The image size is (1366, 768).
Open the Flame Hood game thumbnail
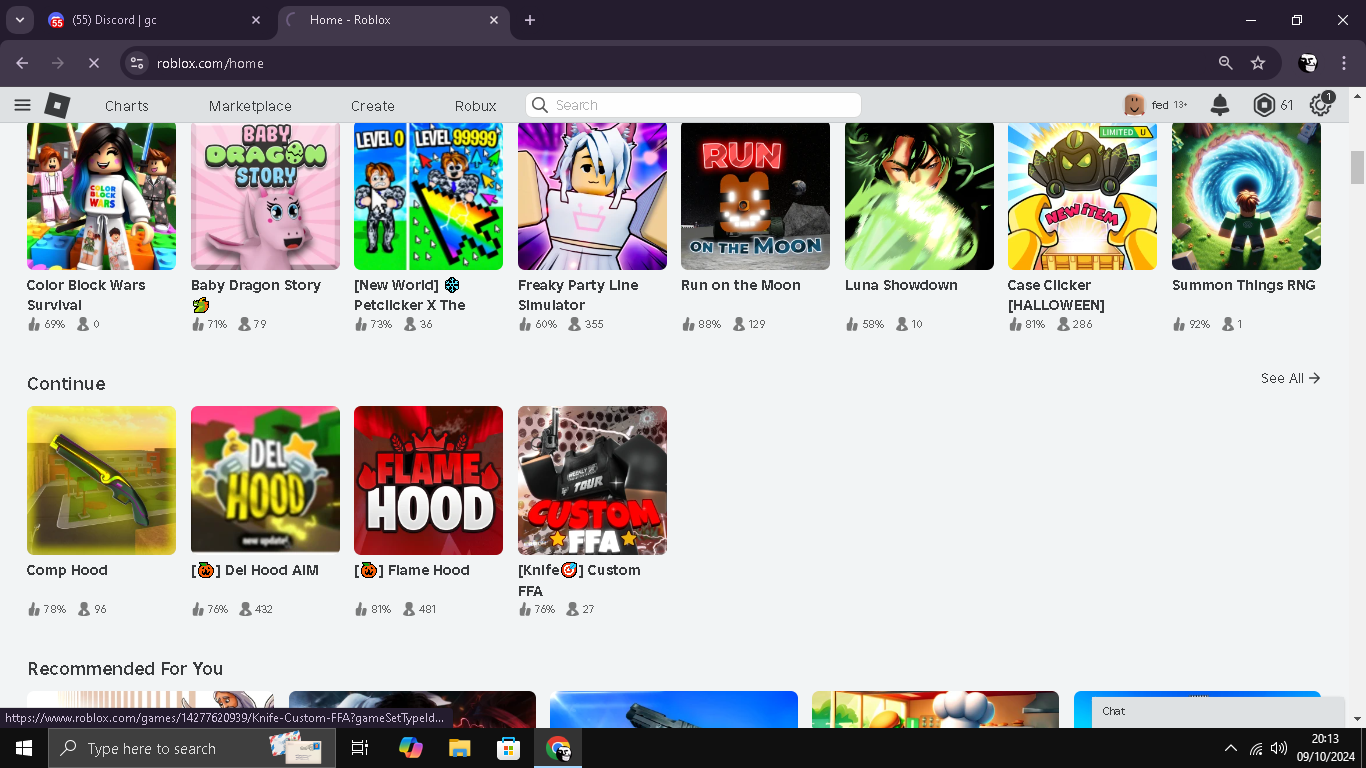(428, 480)
